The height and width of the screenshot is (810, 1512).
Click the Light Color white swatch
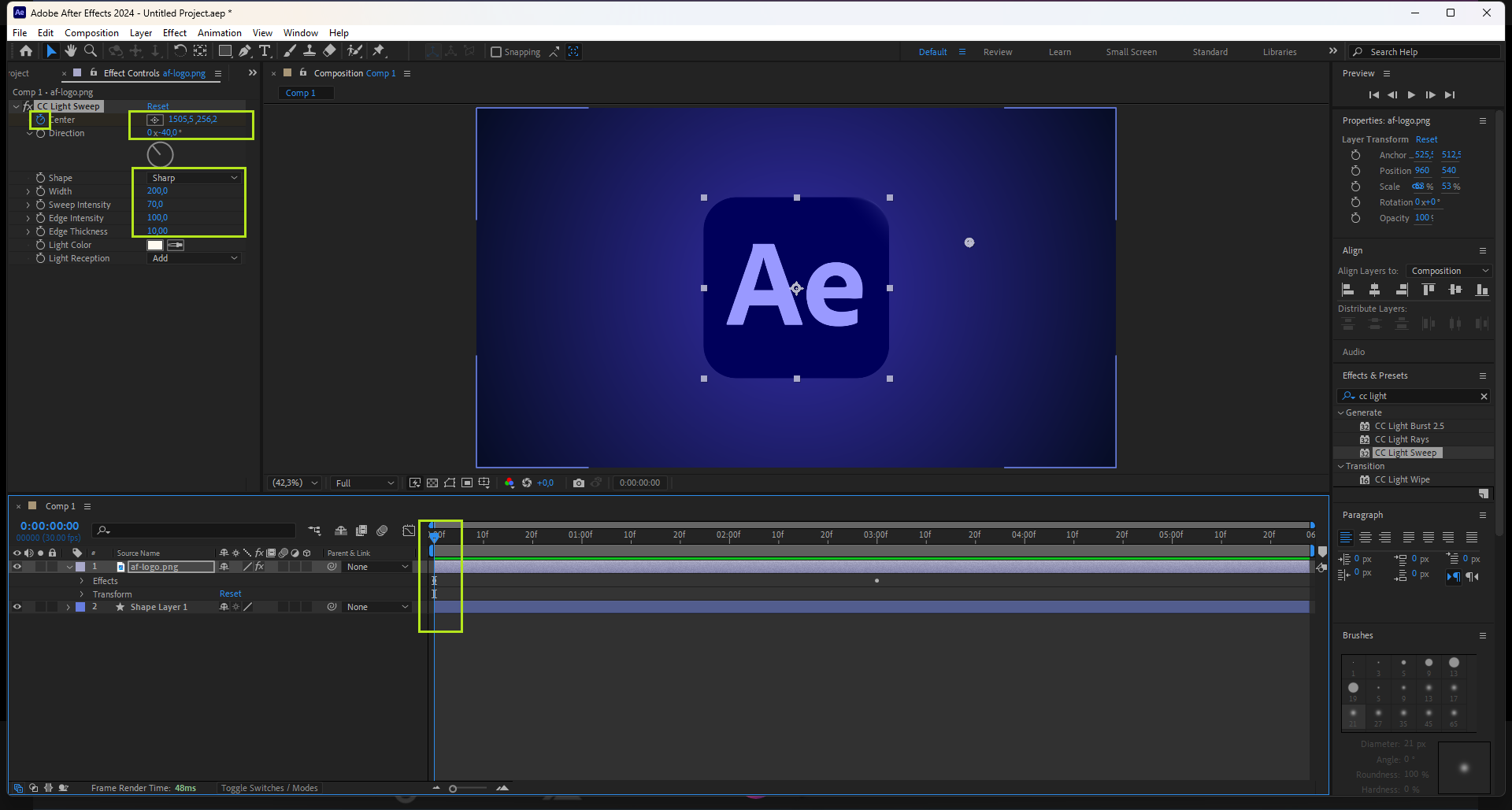[x=155, y=246]
